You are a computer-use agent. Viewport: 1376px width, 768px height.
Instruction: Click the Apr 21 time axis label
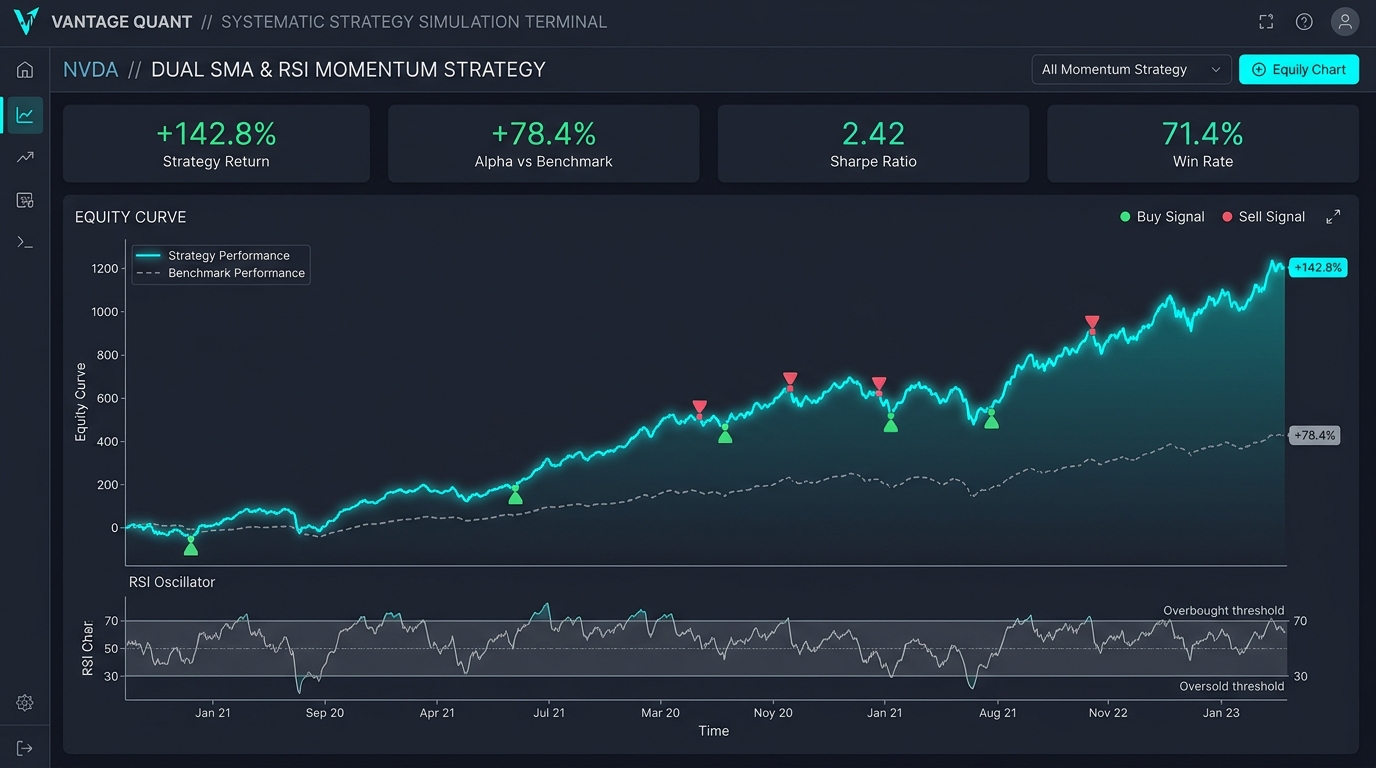[437, 713]
